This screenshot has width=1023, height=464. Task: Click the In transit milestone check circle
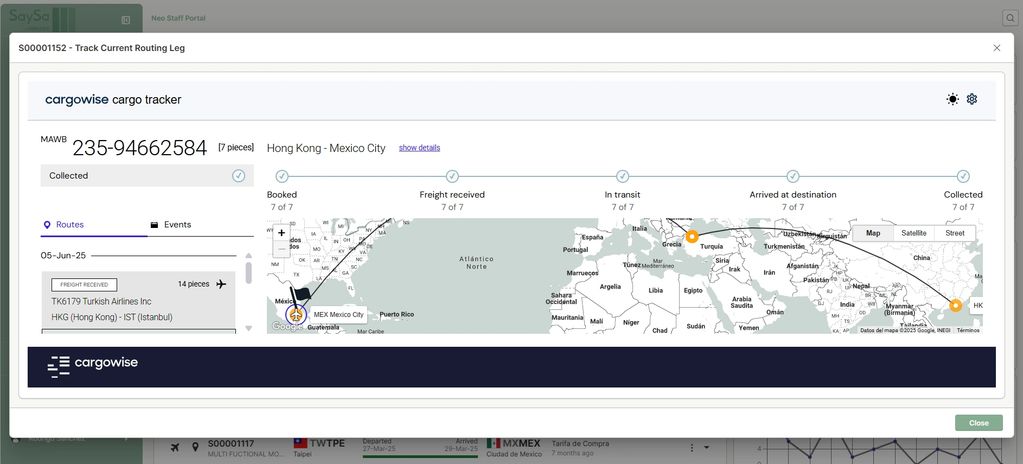[x=622, y=176]
